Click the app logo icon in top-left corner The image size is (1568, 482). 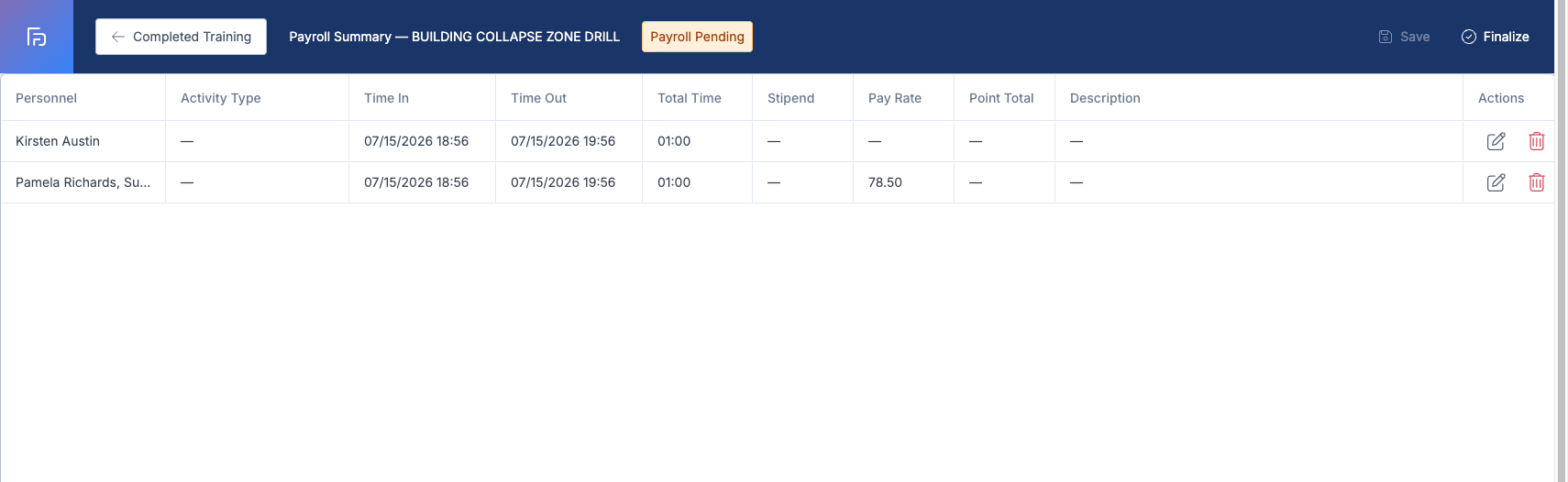coord(37,37)
